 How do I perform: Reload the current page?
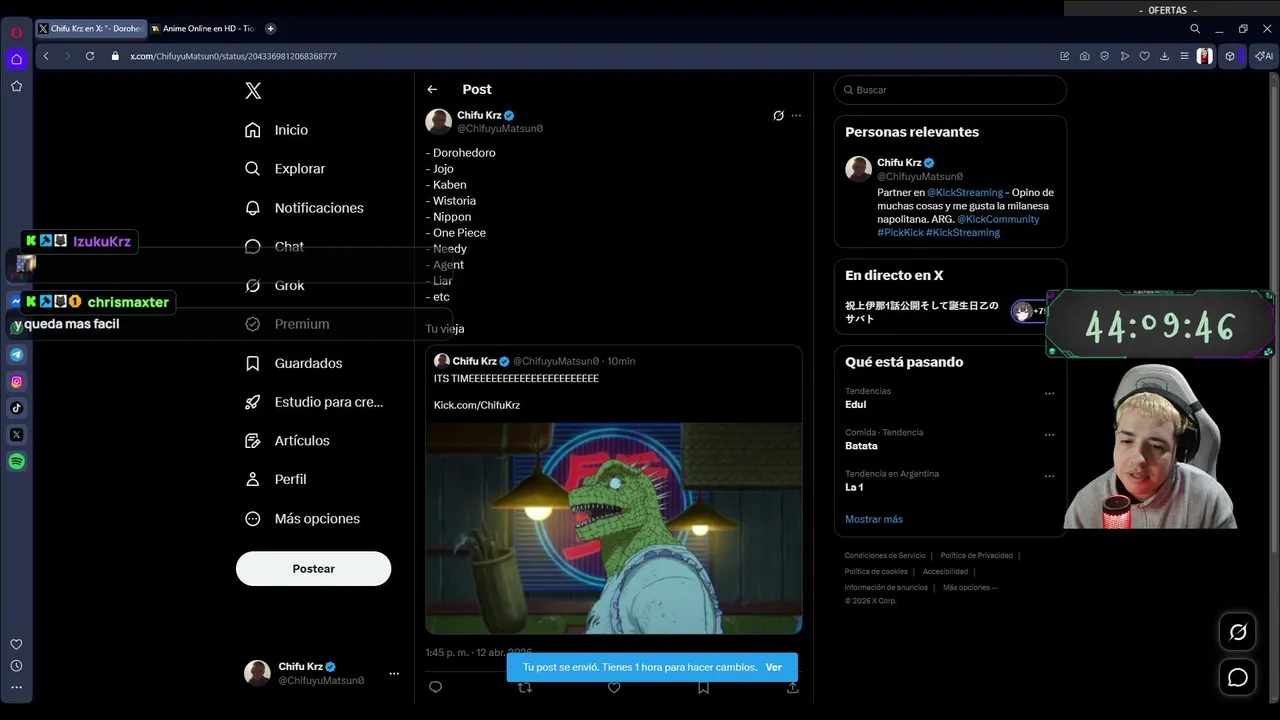point(89,56)
